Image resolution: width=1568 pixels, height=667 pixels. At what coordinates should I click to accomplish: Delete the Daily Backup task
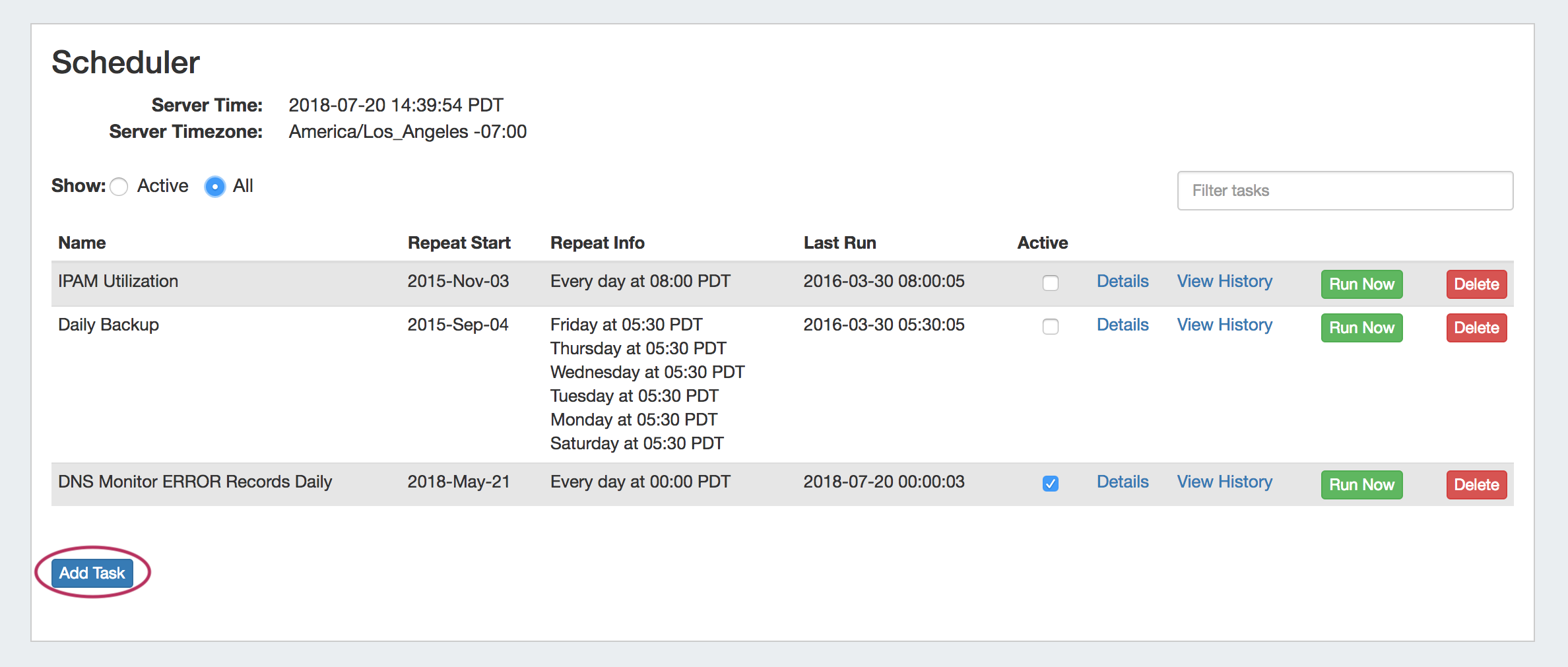pos(1476,328)
